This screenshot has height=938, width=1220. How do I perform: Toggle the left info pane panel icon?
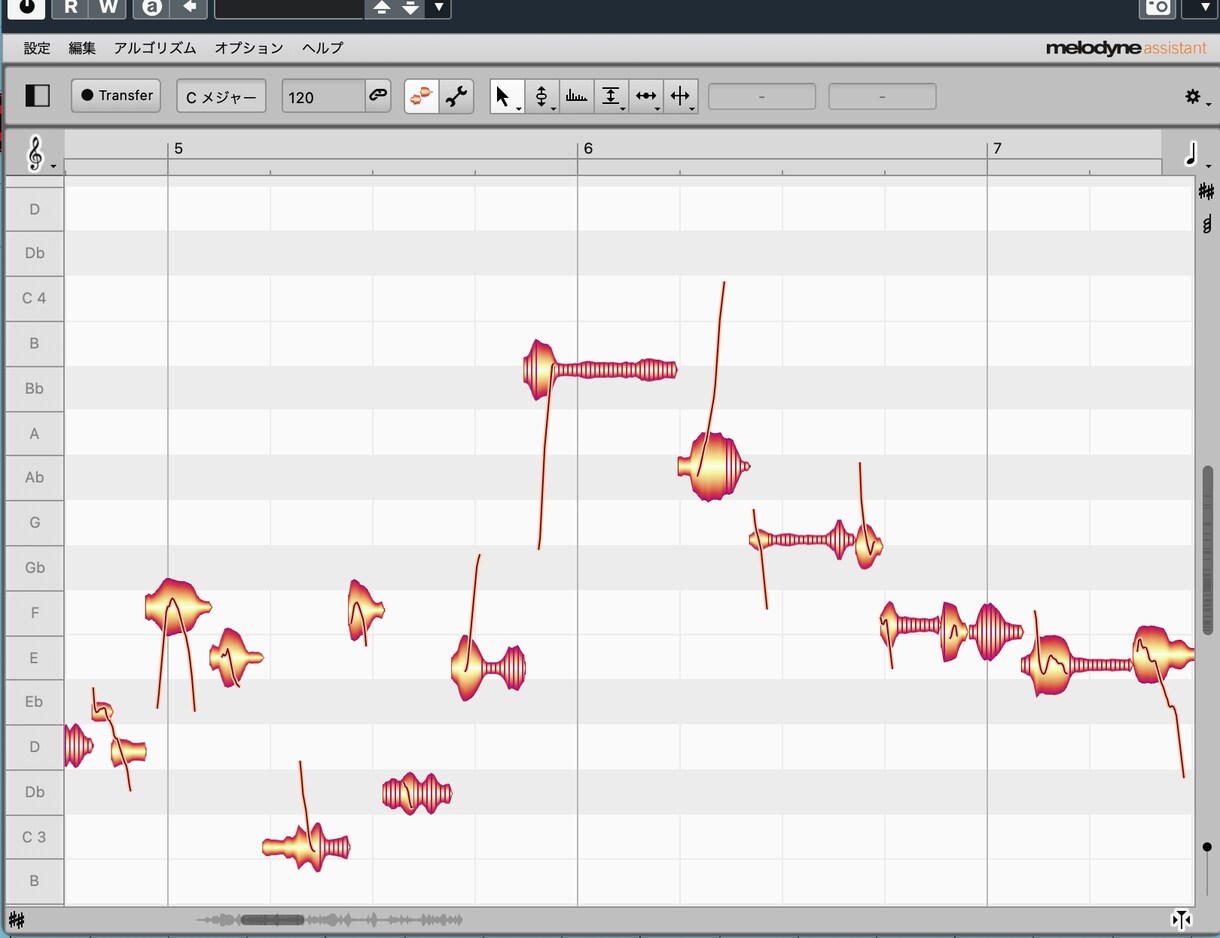point(37,96)
